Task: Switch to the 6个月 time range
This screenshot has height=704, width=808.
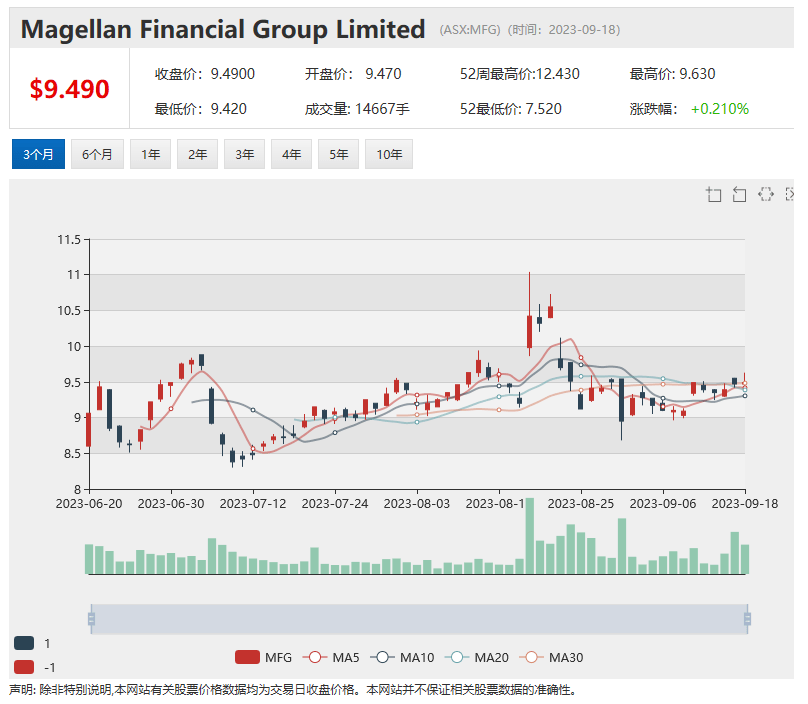Action: 97,154
